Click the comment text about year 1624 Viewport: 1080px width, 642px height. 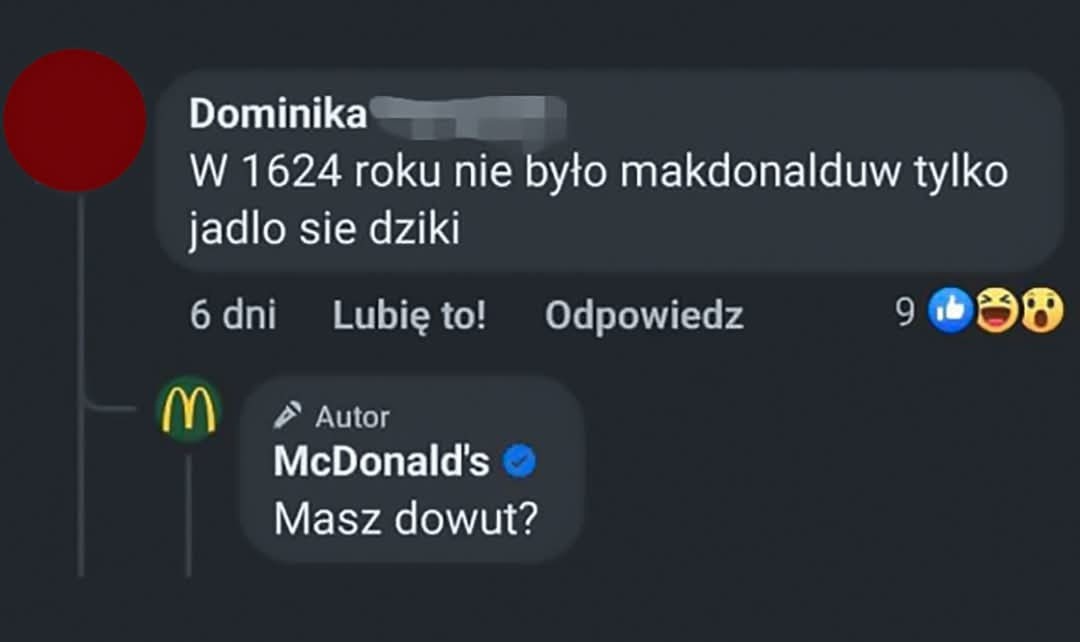[598, 172]
